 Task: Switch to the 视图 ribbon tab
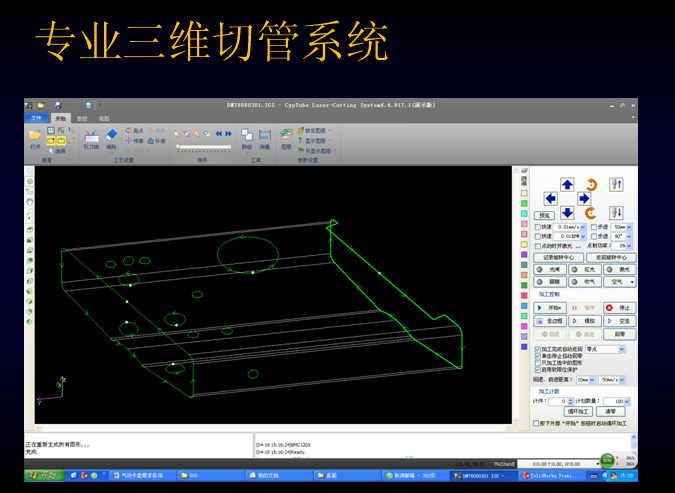coord(104,118)
